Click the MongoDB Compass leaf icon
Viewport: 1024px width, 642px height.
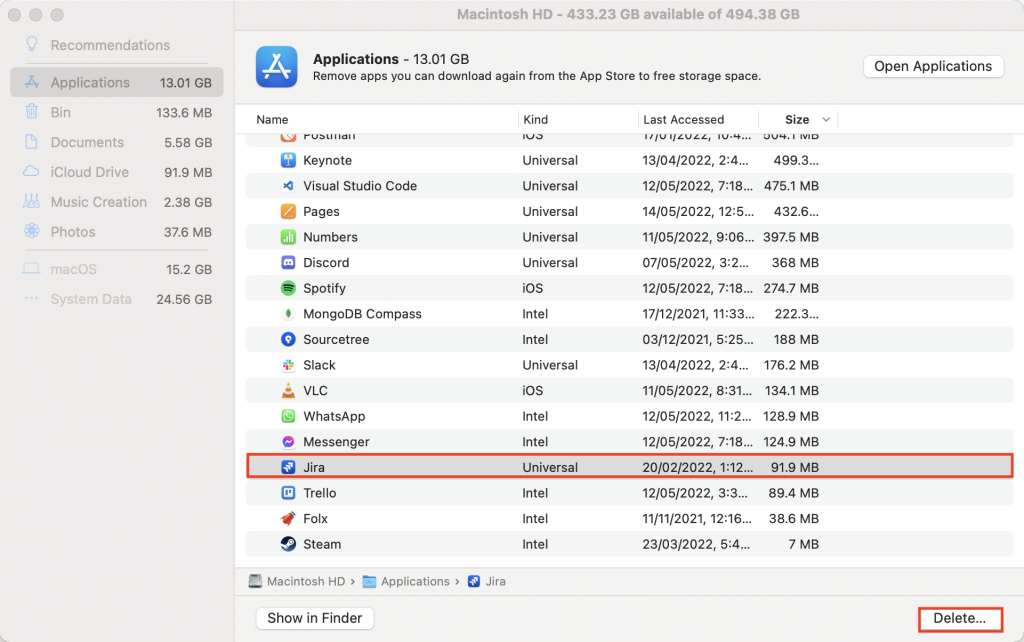288,313
